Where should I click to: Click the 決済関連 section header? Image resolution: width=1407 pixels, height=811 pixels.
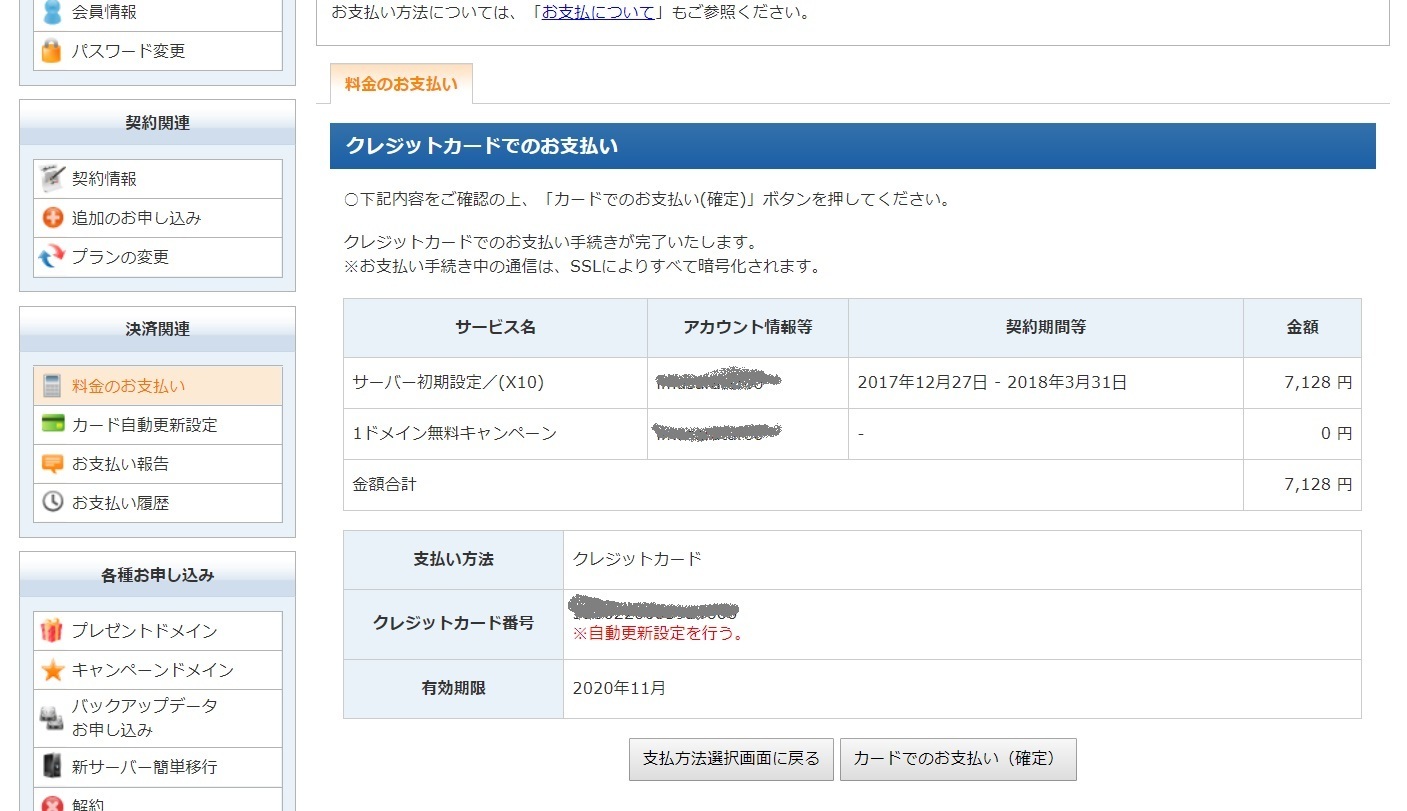click(157, 329)
